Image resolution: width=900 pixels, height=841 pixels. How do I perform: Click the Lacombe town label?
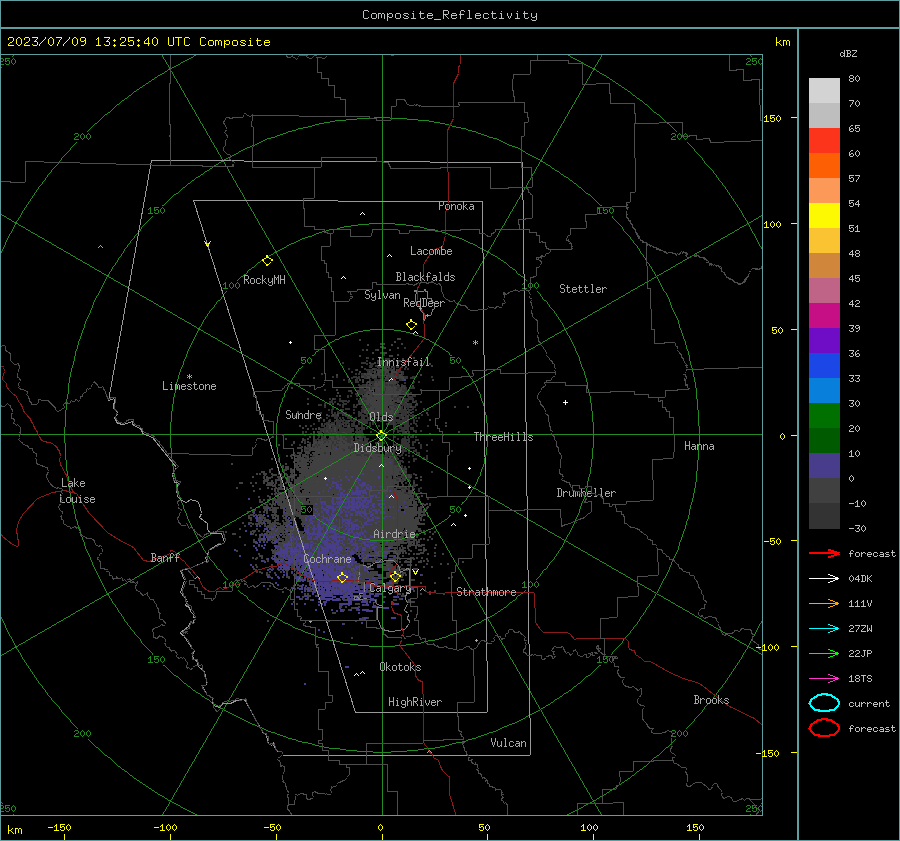431,251
